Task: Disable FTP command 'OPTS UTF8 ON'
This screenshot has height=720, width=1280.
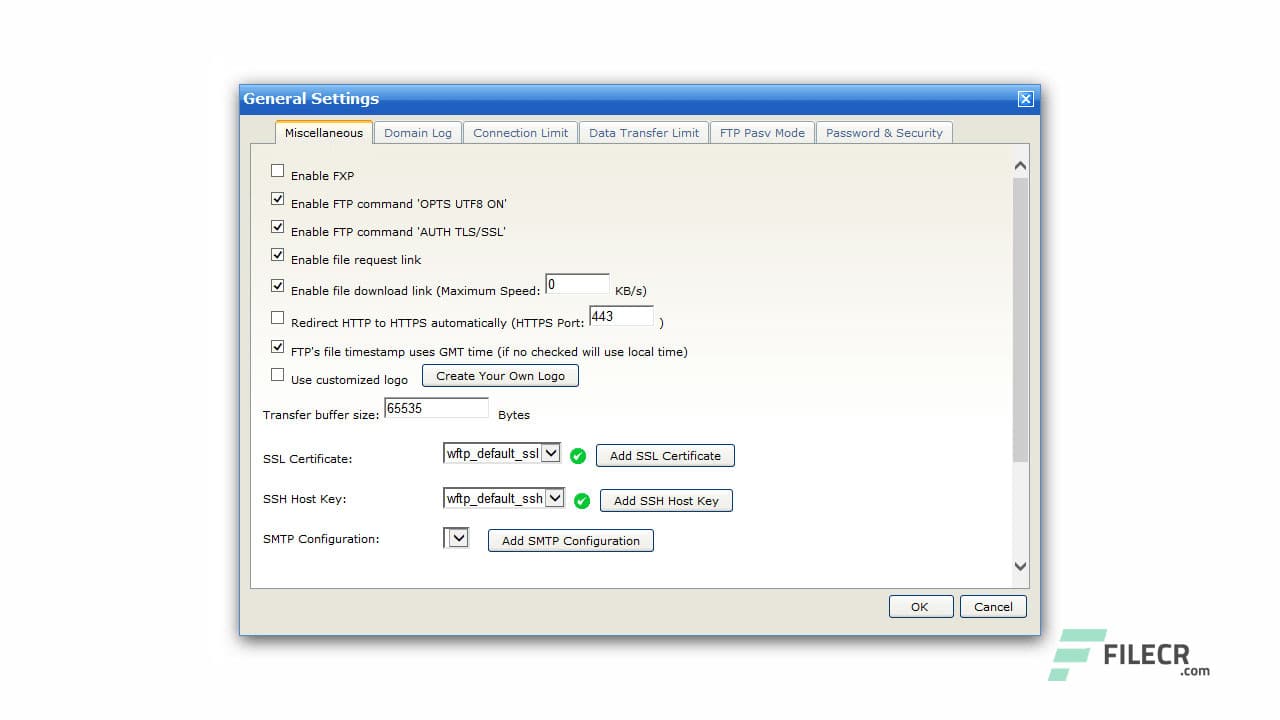Action: (x=277, y=198)
